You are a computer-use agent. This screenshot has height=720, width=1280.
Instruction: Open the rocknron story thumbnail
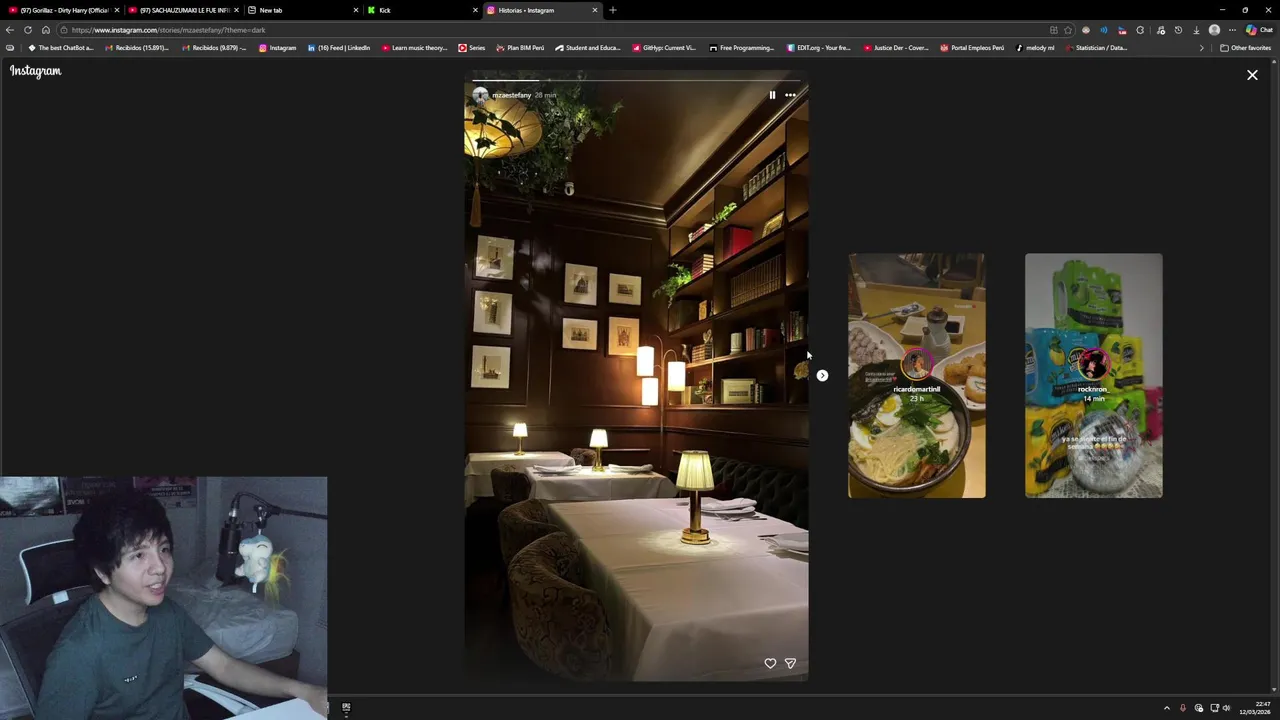(x=1094, y=375)
